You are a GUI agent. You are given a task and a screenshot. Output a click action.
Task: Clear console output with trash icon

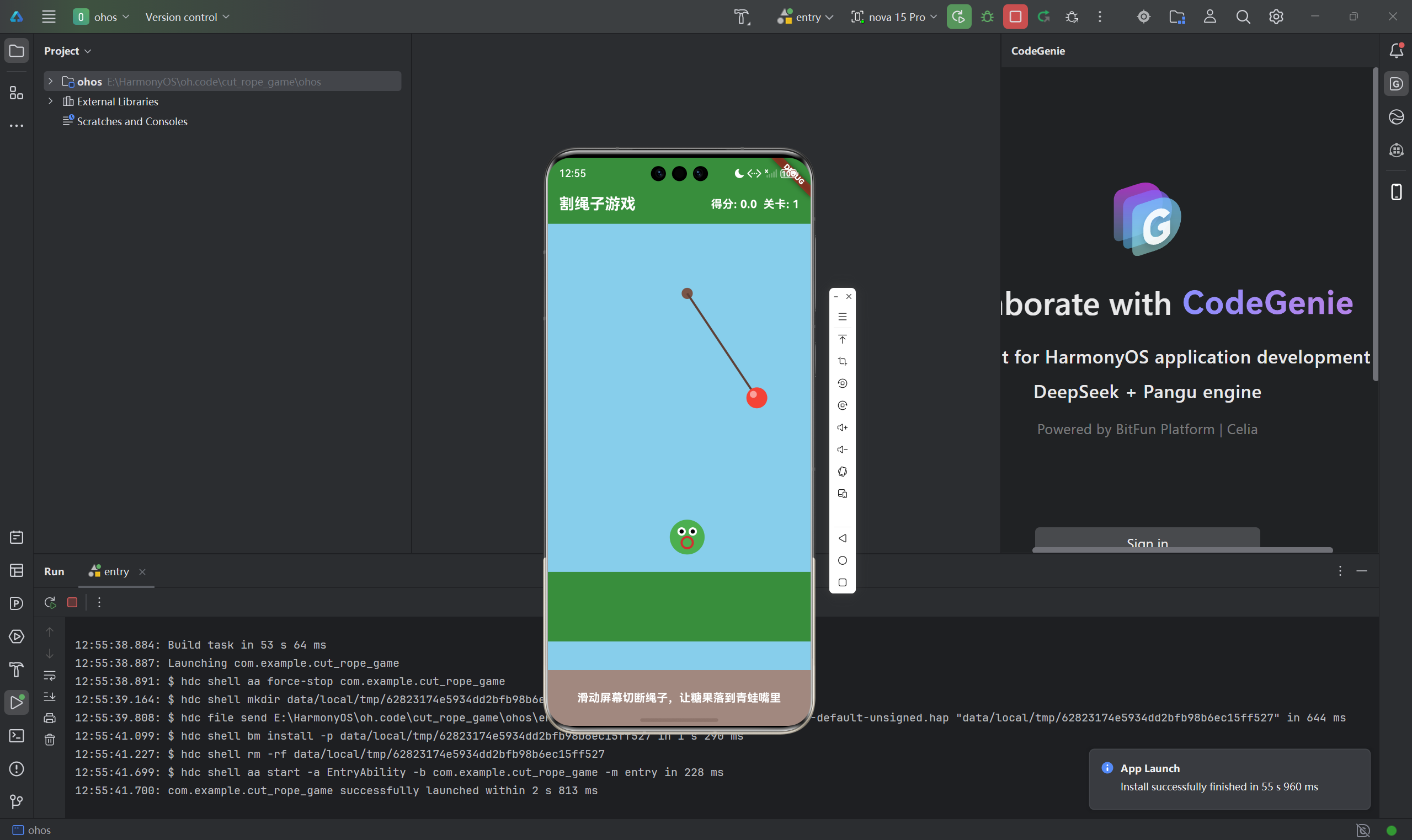click(50, 740)
